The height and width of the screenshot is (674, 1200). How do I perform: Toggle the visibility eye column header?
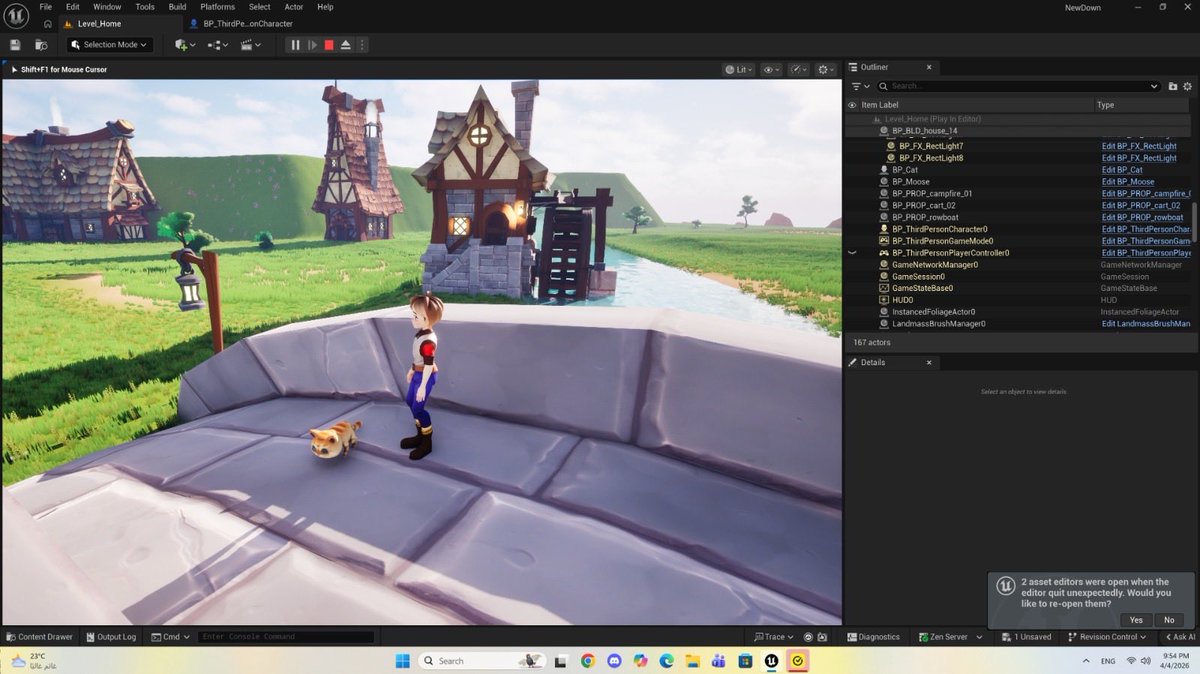coord(853,105)
